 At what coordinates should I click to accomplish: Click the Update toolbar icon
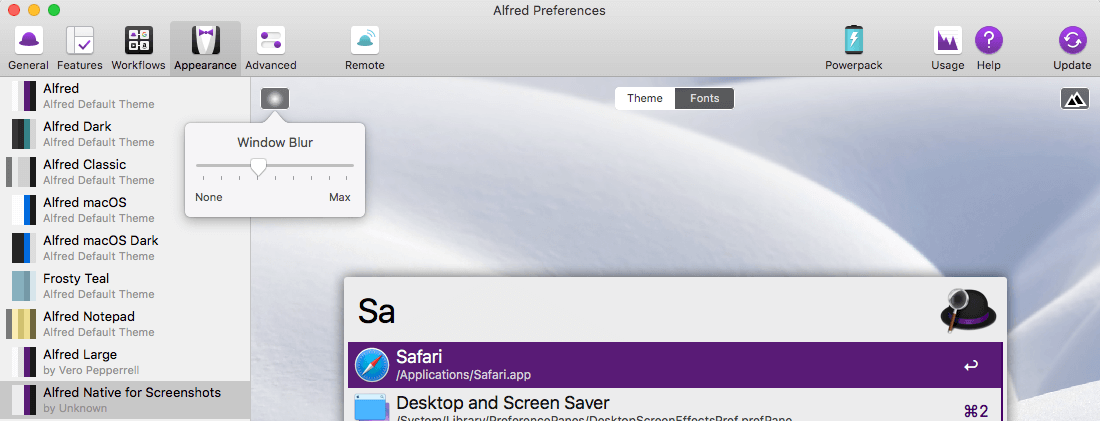[1072, 48]
